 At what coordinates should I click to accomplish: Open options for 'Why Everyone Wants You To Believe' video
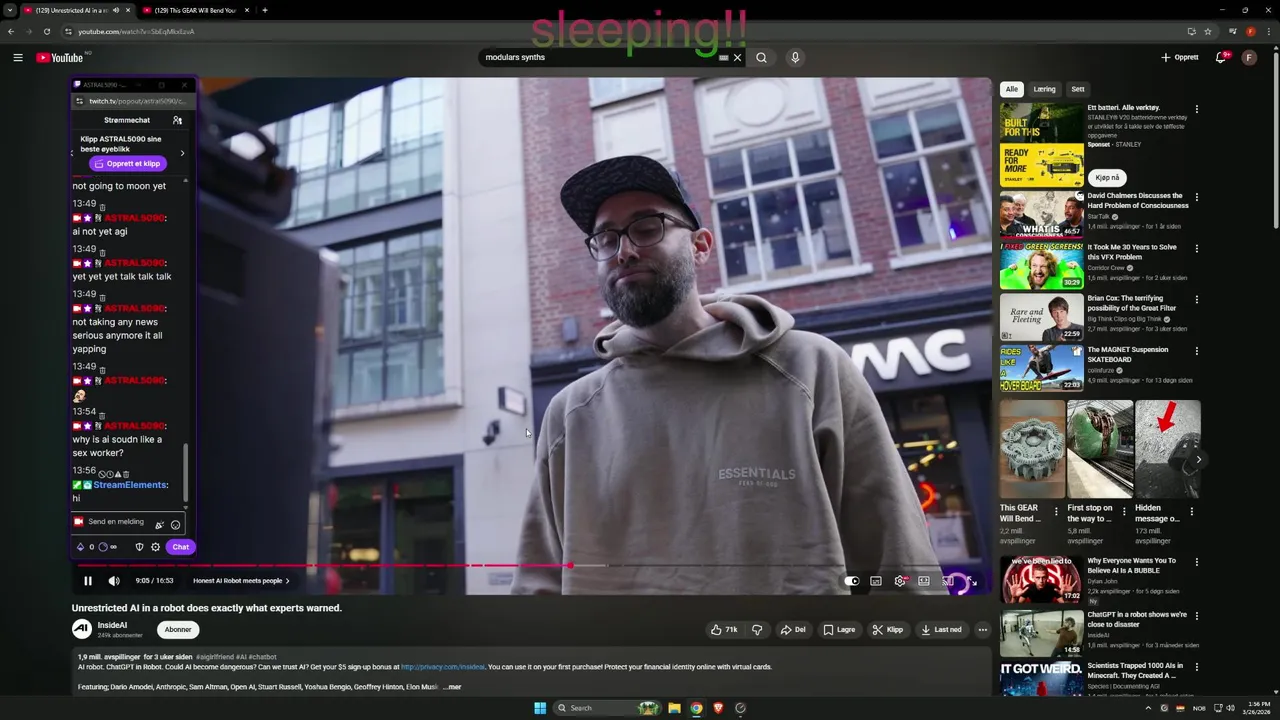(1196, 562)
